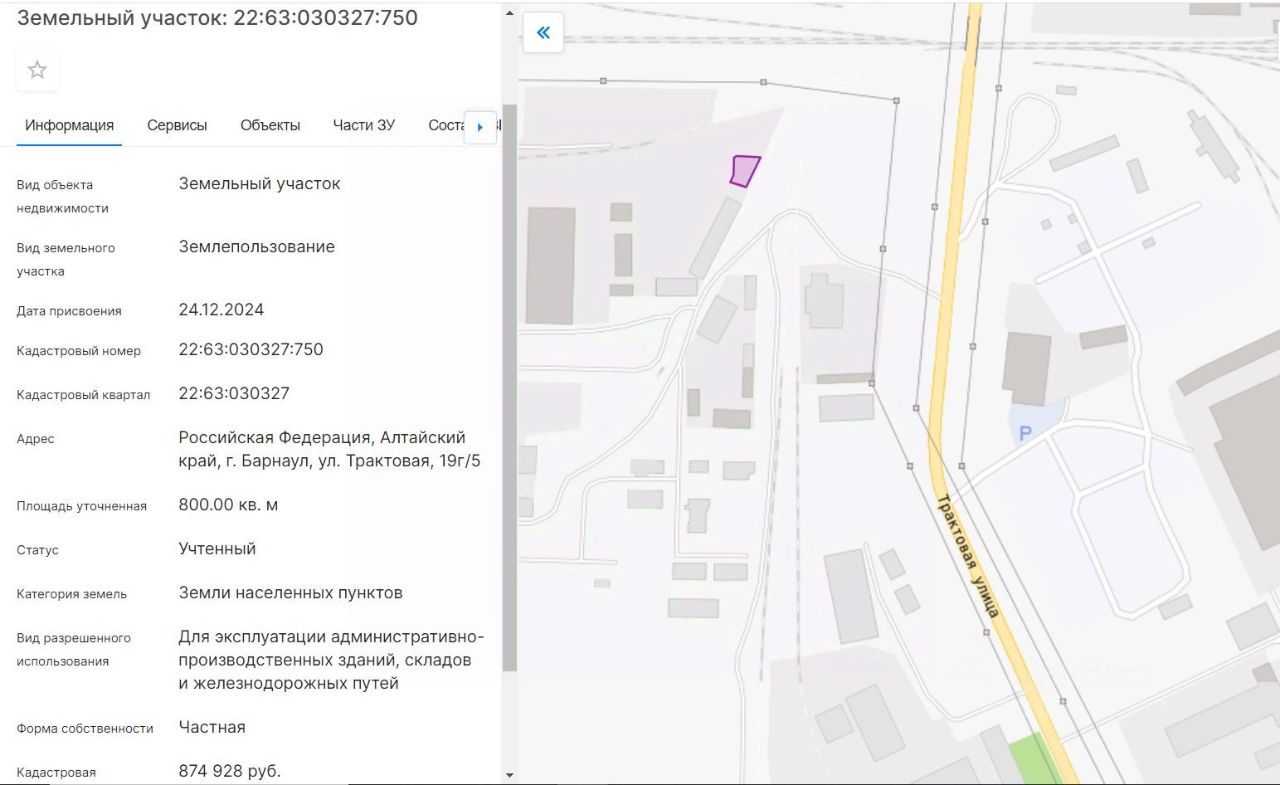This screenshot has height=785, width=1280.
Task: Select the purple parcel outline on the map
Action: pos(744,171)
